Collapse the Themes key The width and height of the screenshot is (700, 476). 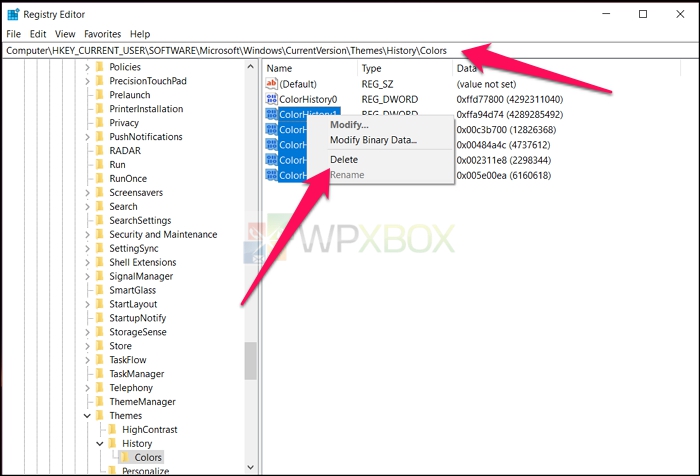click(x=88, y=416)
